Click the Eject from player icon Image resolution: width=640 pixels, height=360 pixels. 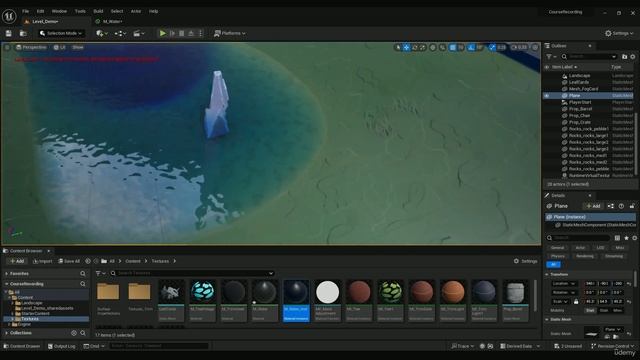(191, 33)
